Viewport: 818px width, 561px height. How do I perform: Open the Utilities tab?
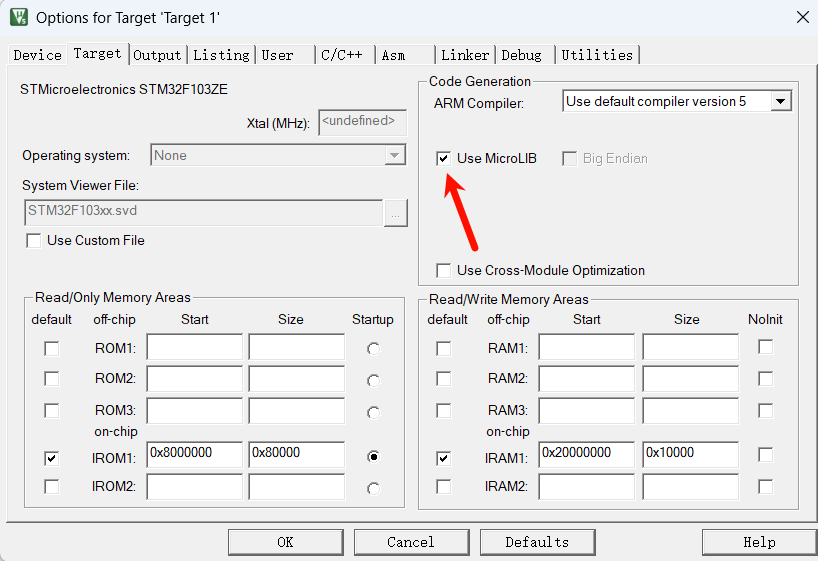[597, 55]
